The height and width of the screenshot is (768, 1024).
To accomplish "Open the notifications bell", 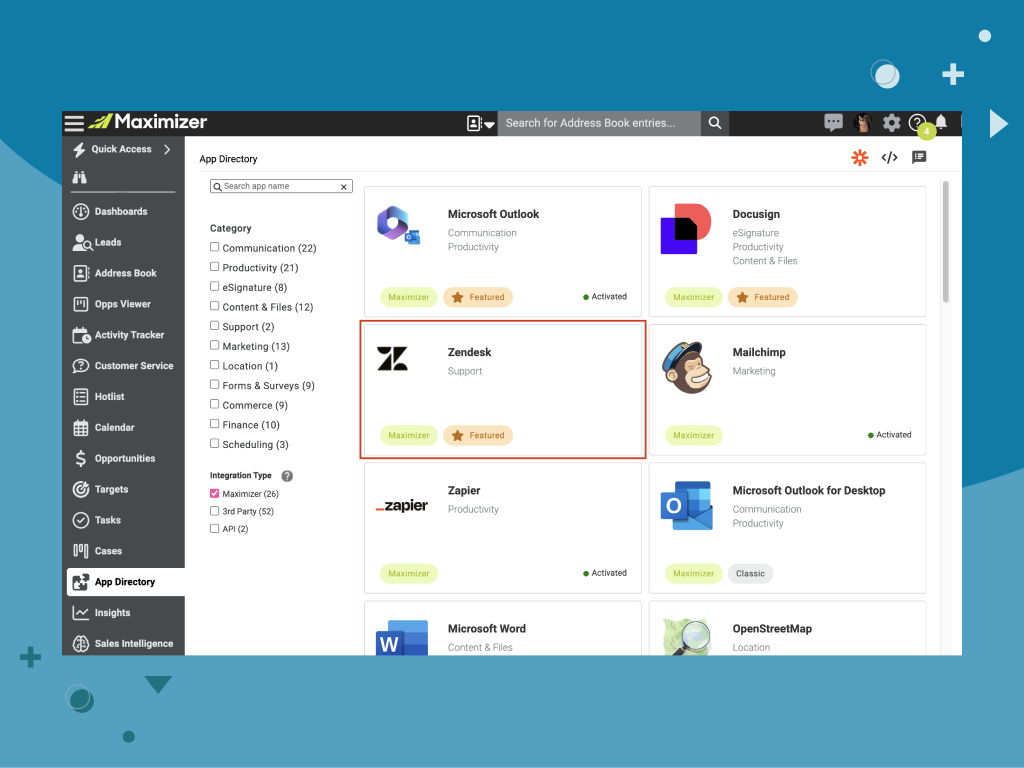I will point(941,122).
